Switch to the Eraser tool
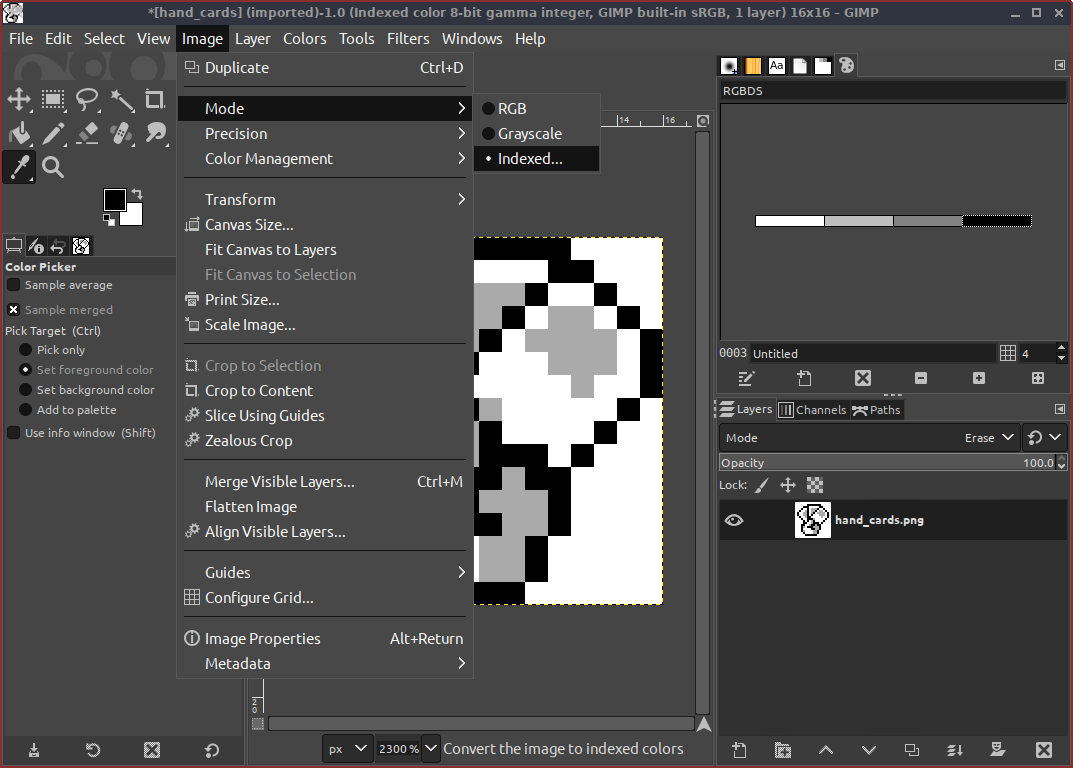Image resolution: width=1073 pixels, height=768 pixels. (86, 133)
